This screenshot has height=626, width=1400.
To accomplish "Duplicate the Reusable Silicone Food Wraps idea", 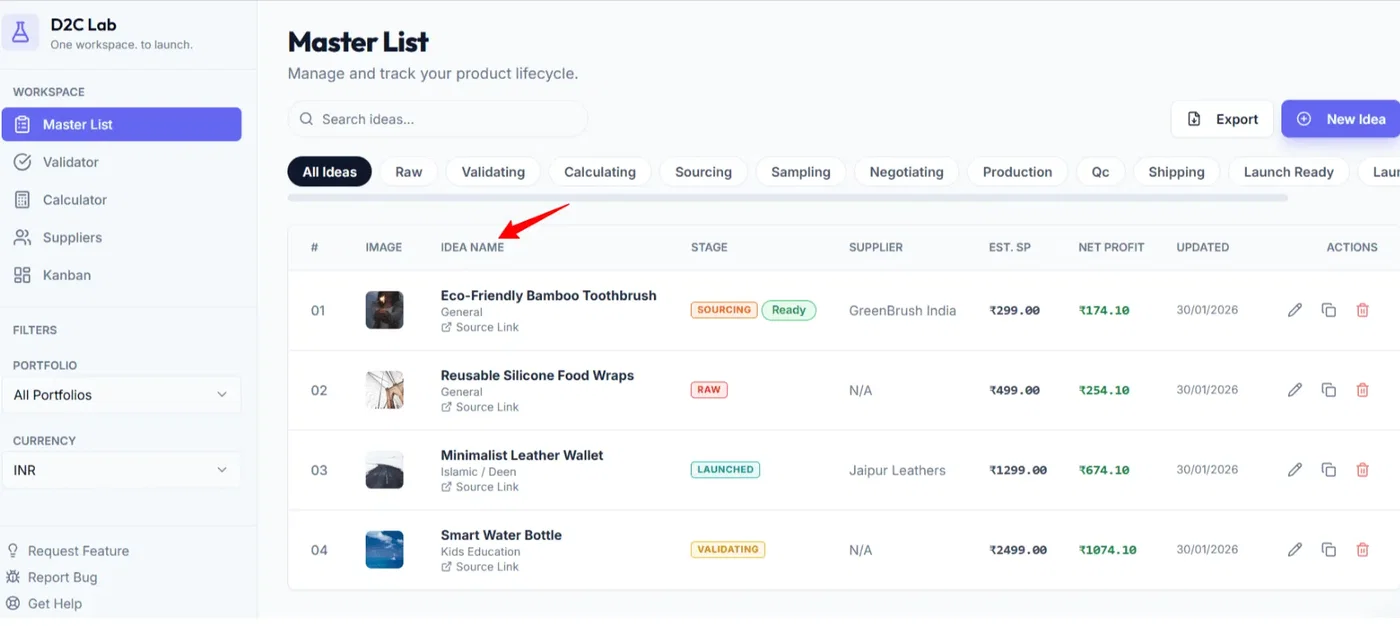I will click(1328, 390).
